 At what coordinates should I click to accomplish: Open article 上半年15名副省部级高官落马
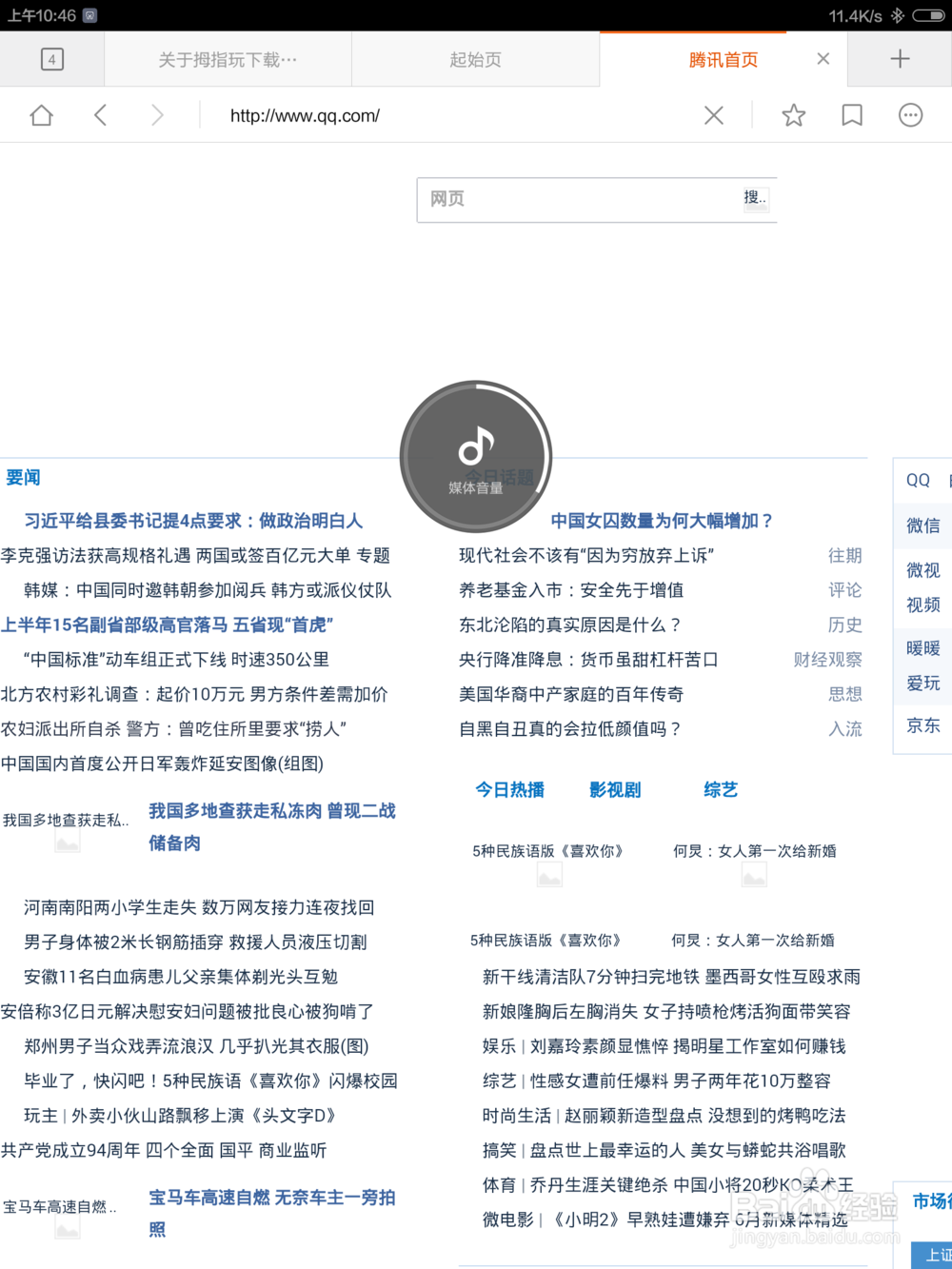[167, 625]
